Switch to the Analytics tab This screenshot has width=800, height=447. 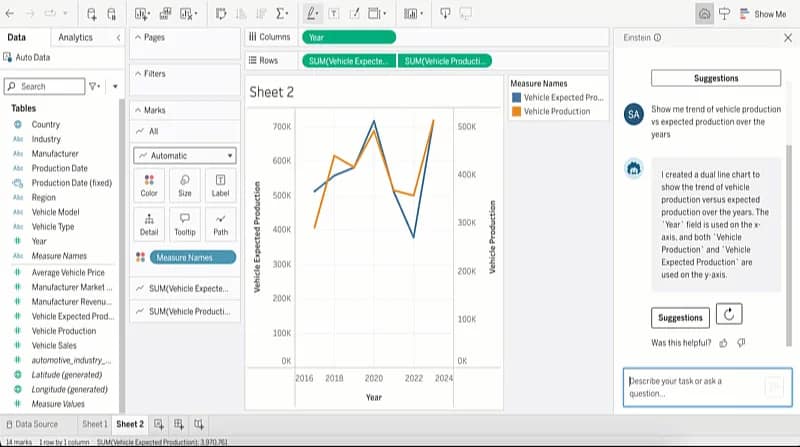pos(75,37)
